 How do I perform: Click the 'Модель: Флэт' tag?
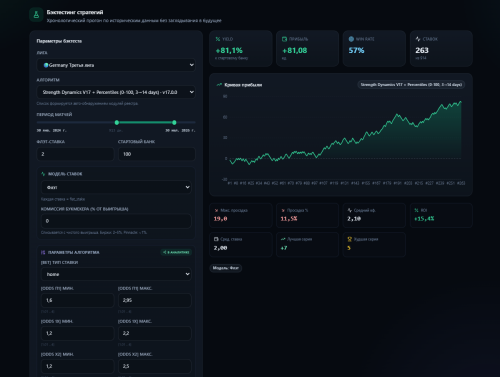pos(226,268)
